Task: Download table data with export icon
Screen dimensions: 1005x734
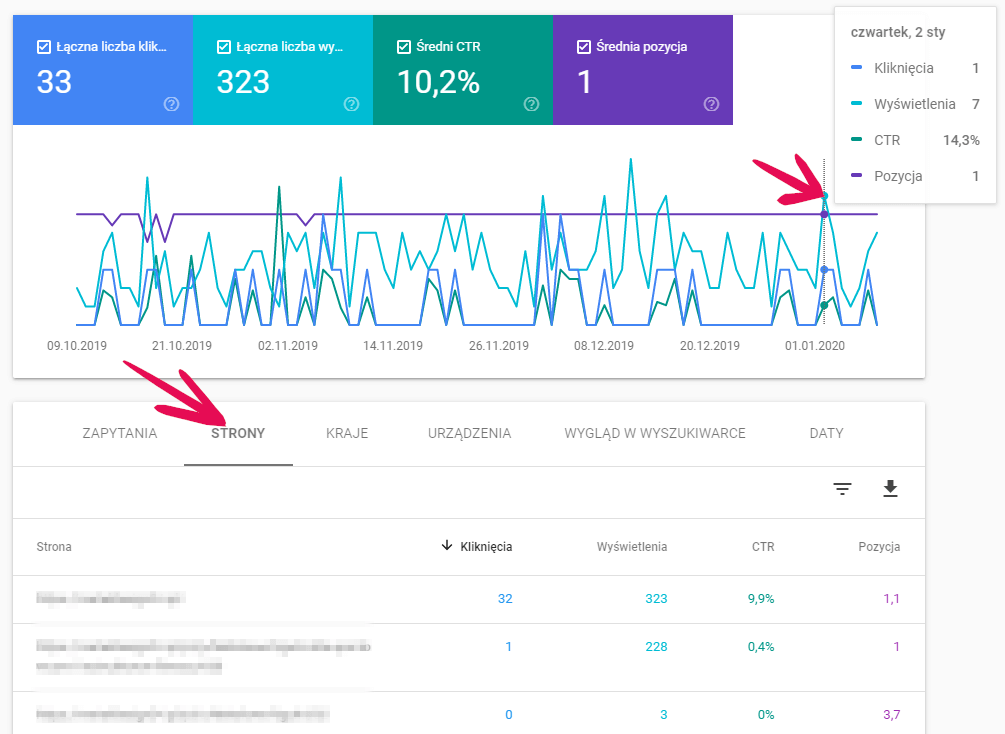Action: point(890,489)
